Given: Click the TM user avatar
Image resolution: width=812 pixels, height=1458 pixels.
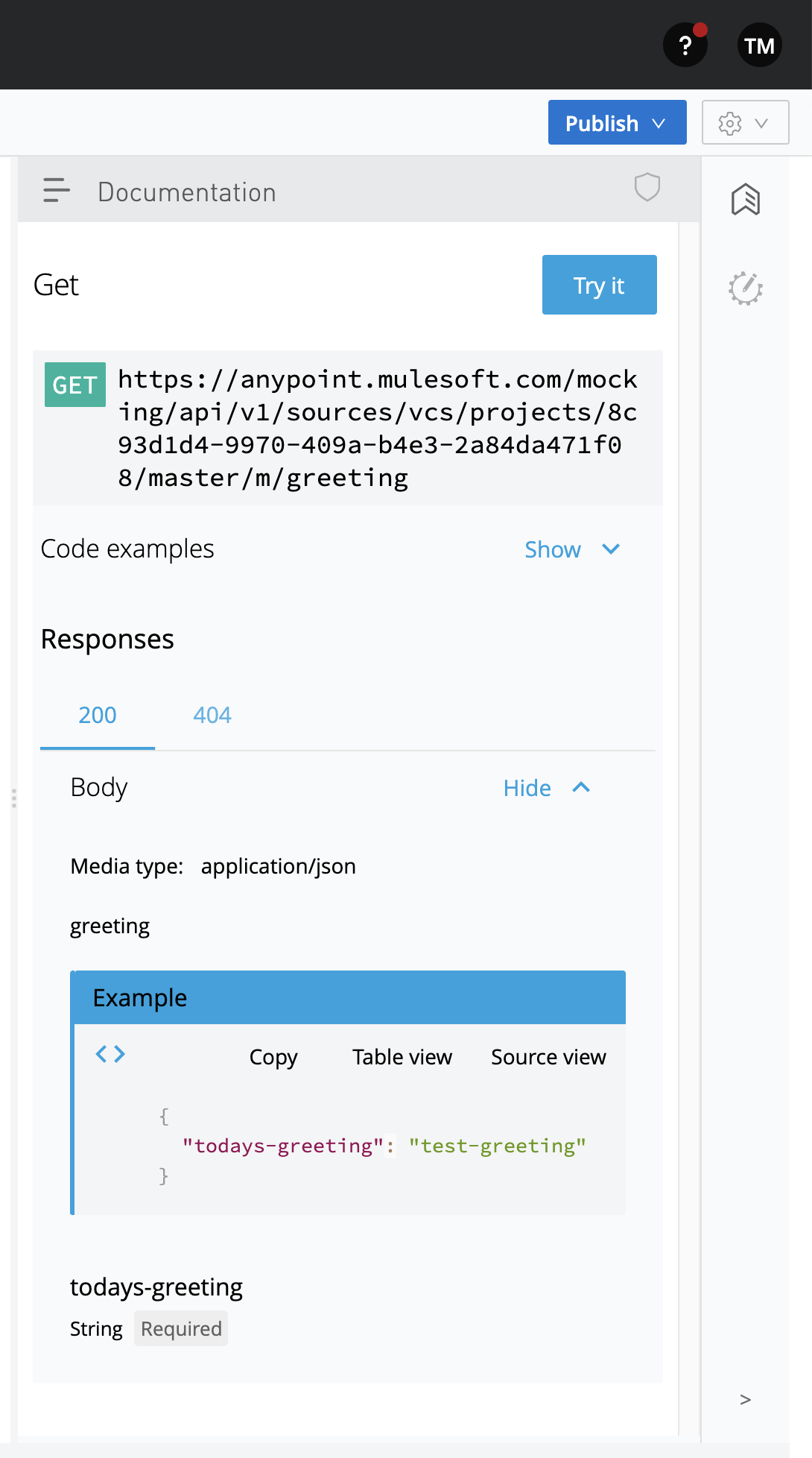Looking at the screenshot, I should (758, 46).
